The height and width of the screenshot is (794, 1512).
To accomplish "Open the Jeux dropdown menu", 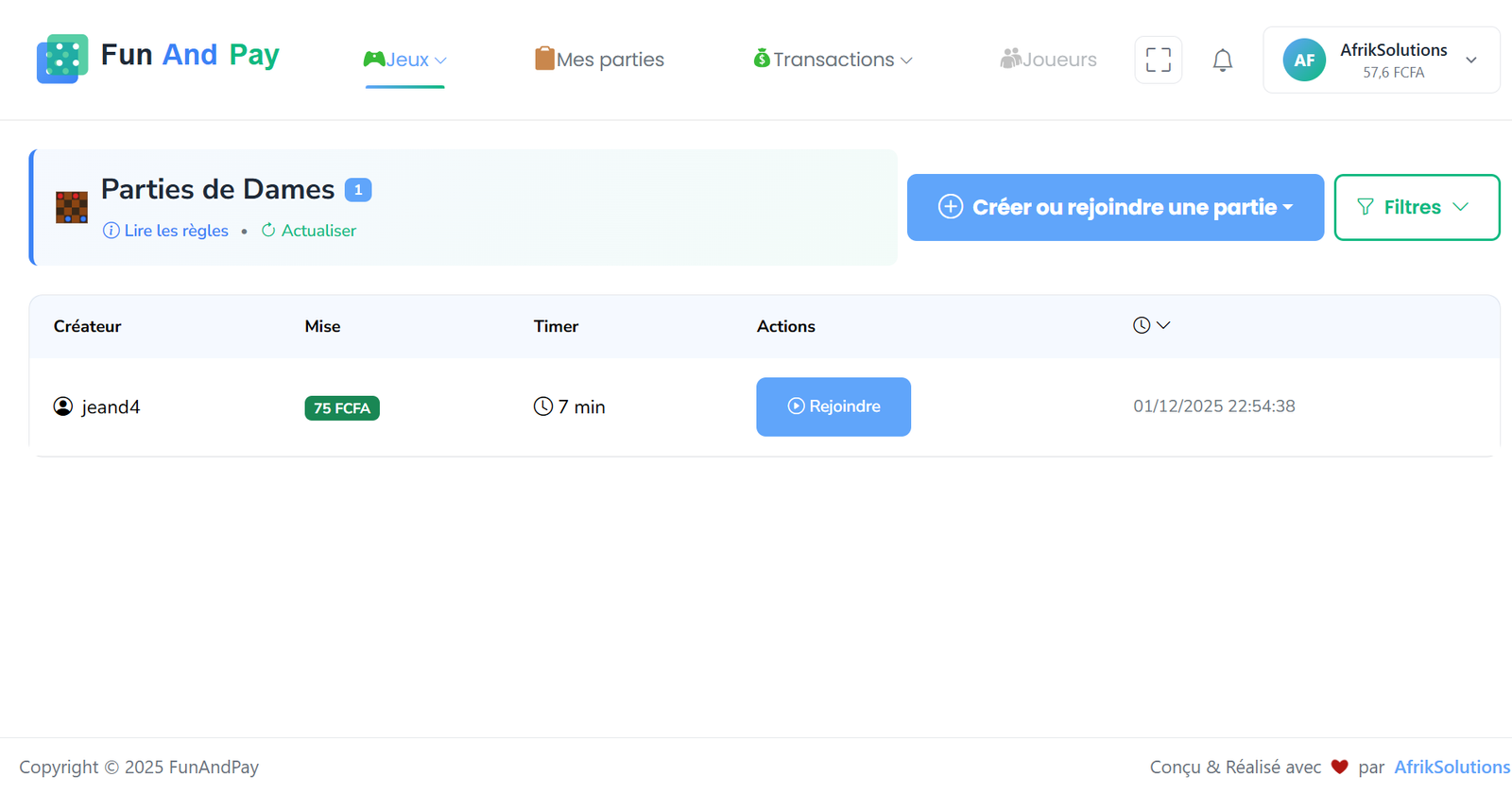I will [405, 60].
